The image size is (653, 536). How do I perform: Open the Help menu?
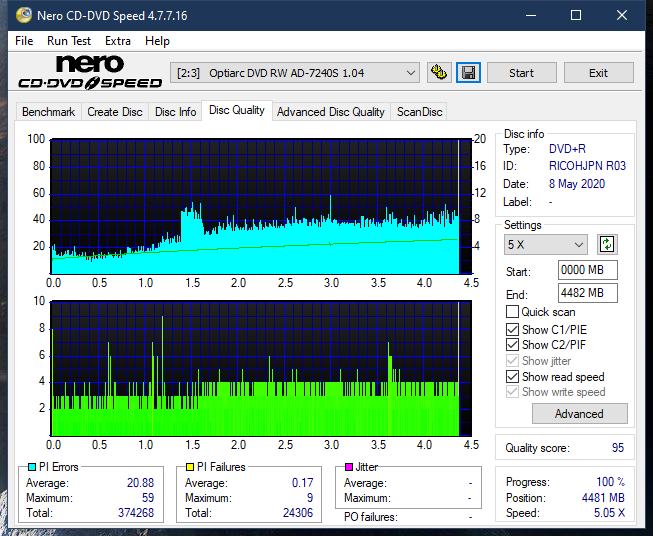[x=157, y=41]
